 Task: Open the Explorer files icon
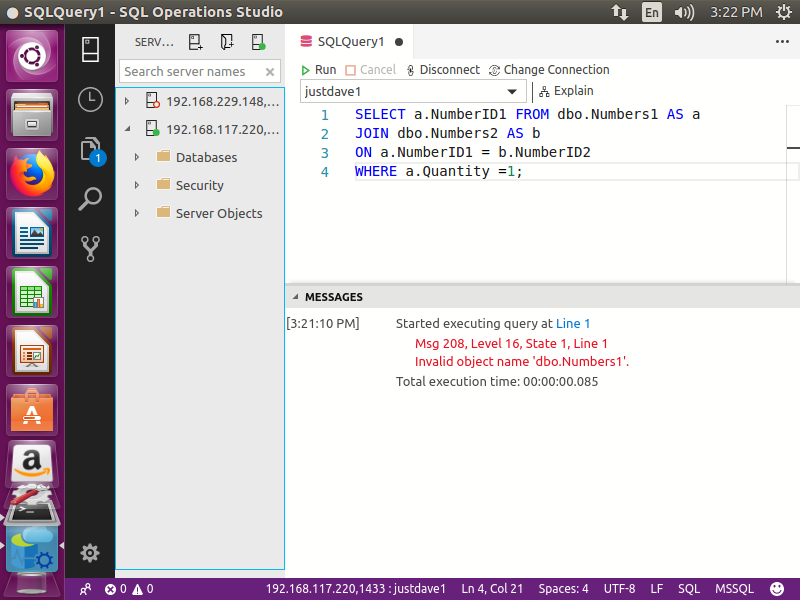click(x=90, y=149)
